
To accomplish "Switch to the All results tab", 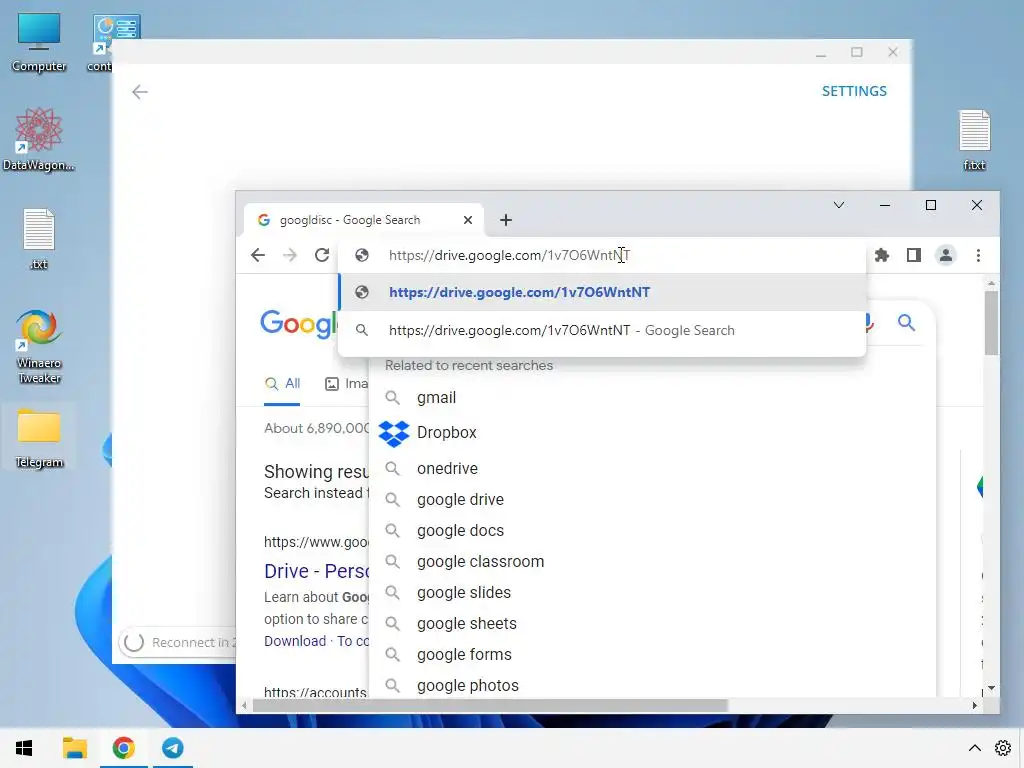I will tap(282, 384).
